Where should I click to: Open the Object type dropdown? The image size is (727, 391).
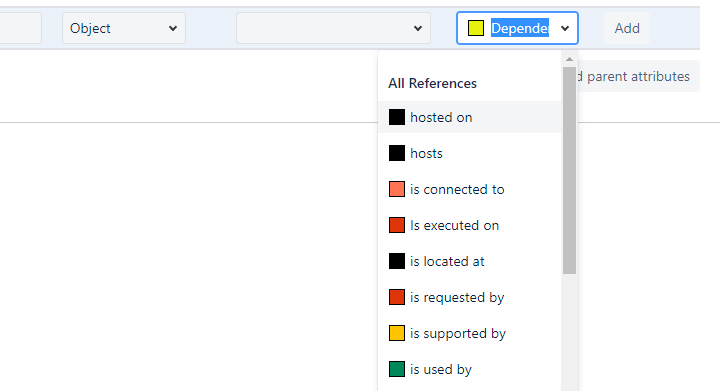[x=124, y=28]
